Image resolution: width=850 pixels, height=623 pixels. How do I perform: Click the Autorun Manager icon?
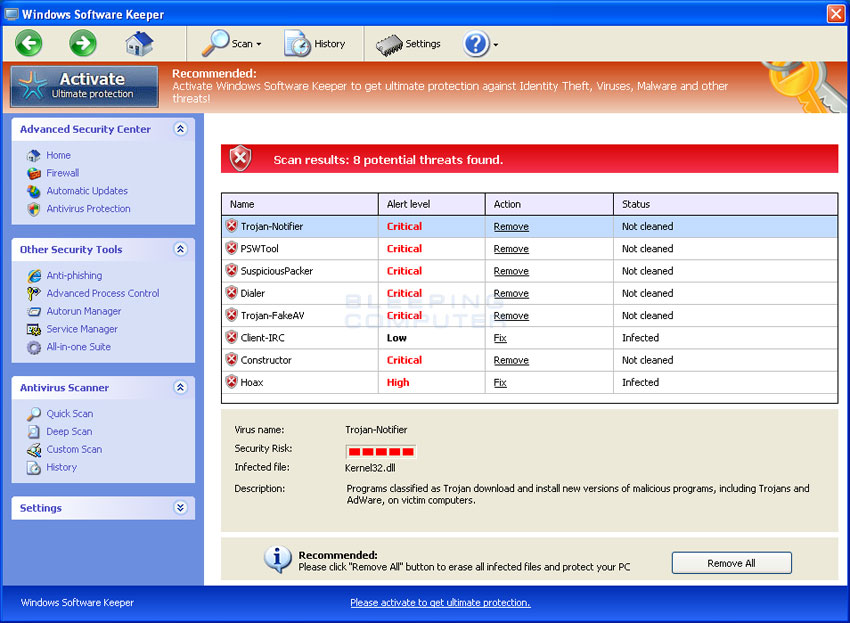point(34,312)
